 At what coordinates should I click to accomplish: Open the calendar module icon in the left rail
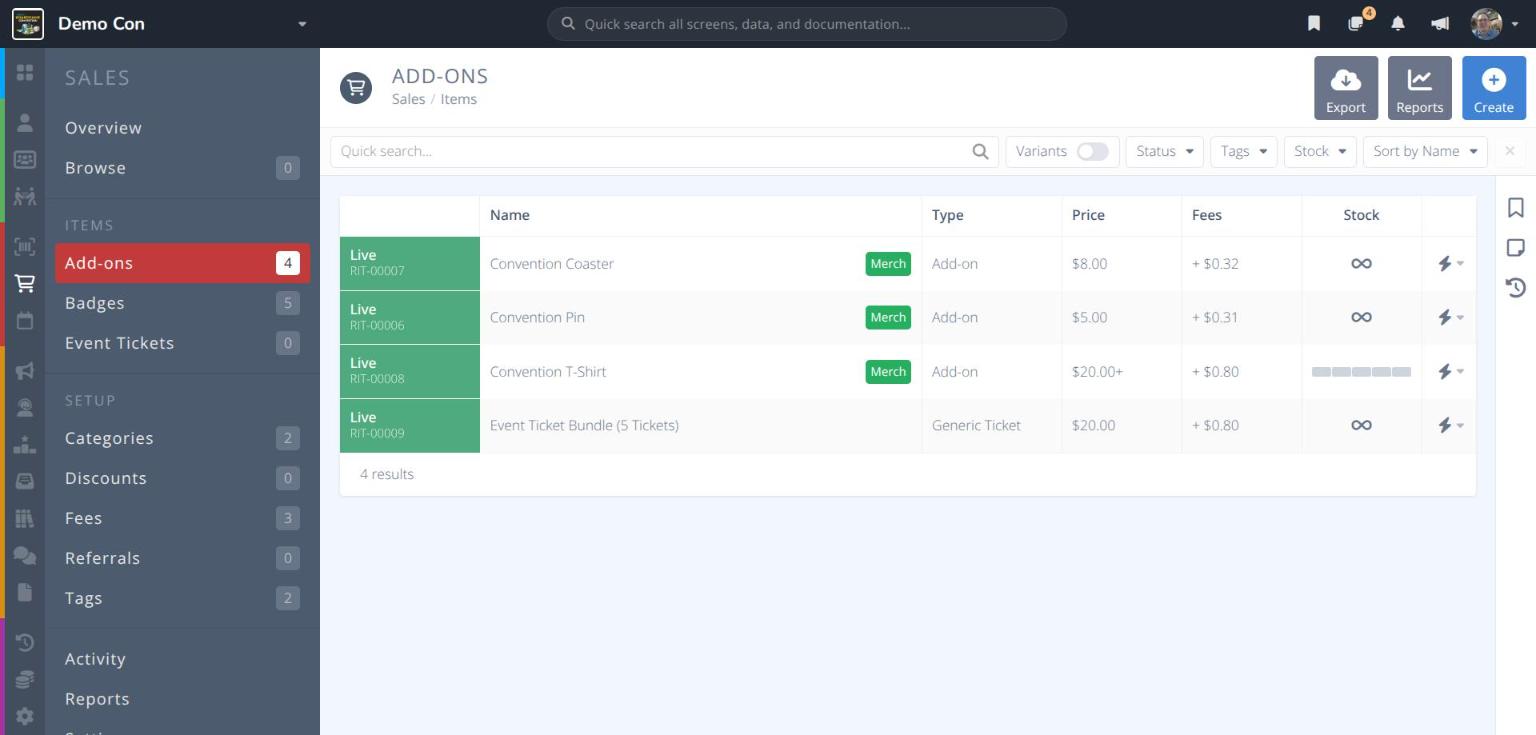25,321
